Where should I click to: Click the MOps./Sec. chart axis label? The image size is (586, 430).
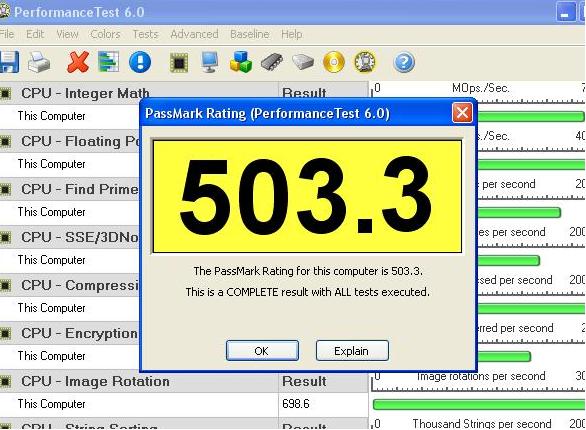pos(481,89)
